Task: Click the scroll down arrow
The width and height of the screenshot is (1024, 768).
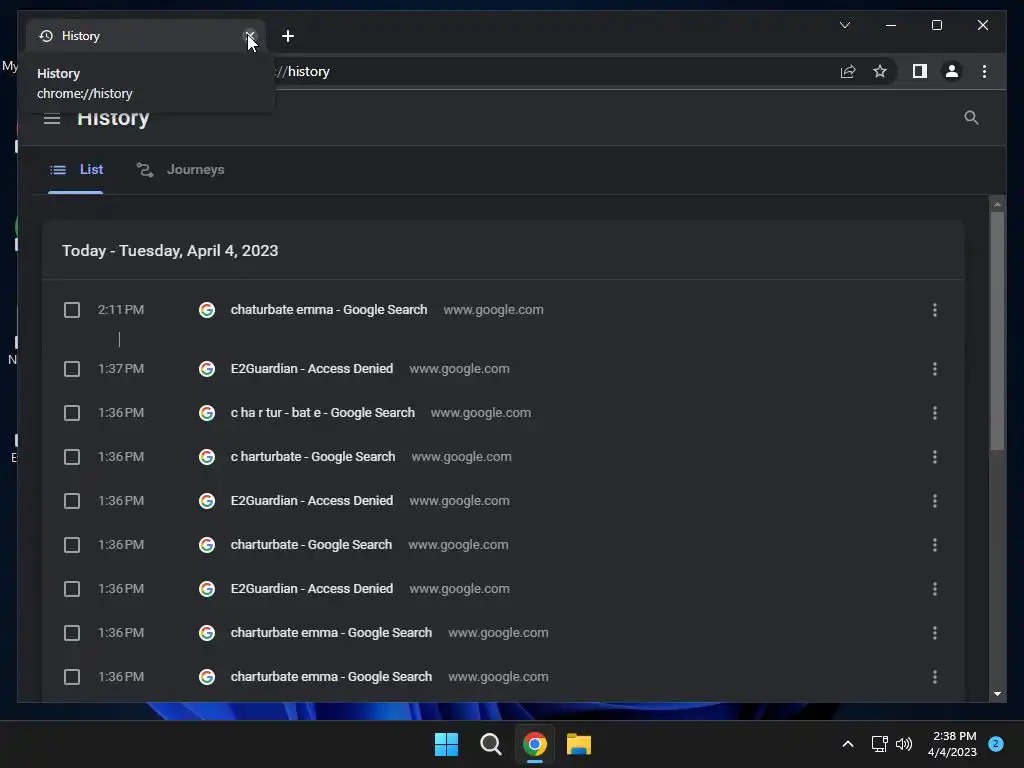Action: click(997, 694)
